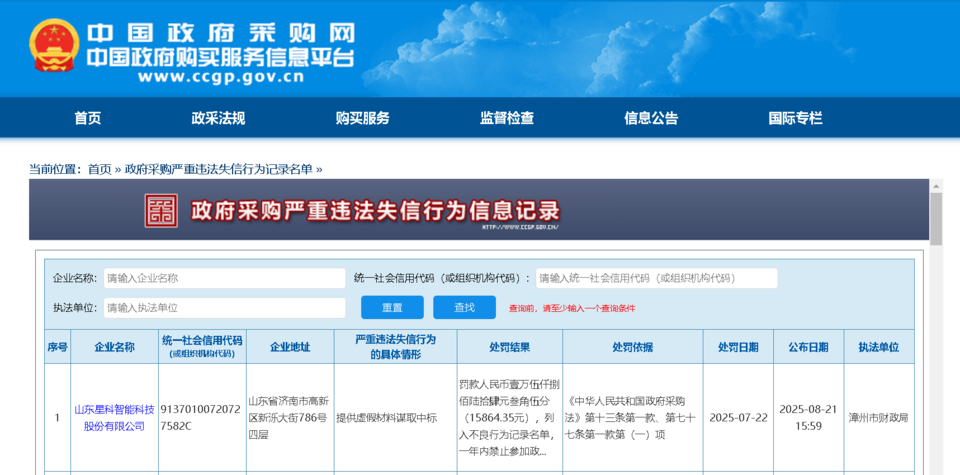Viewport: 960px width, 475px height.
Task: Click the 处罚依据 column header
Action: point(632,347)
